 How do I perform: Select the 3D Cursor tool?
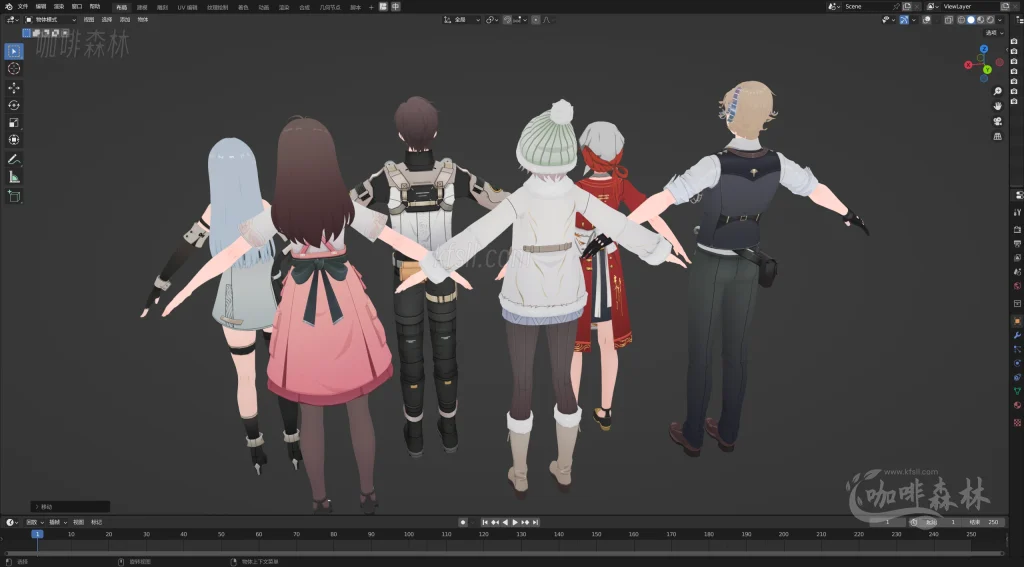click(x=14, y=69)
